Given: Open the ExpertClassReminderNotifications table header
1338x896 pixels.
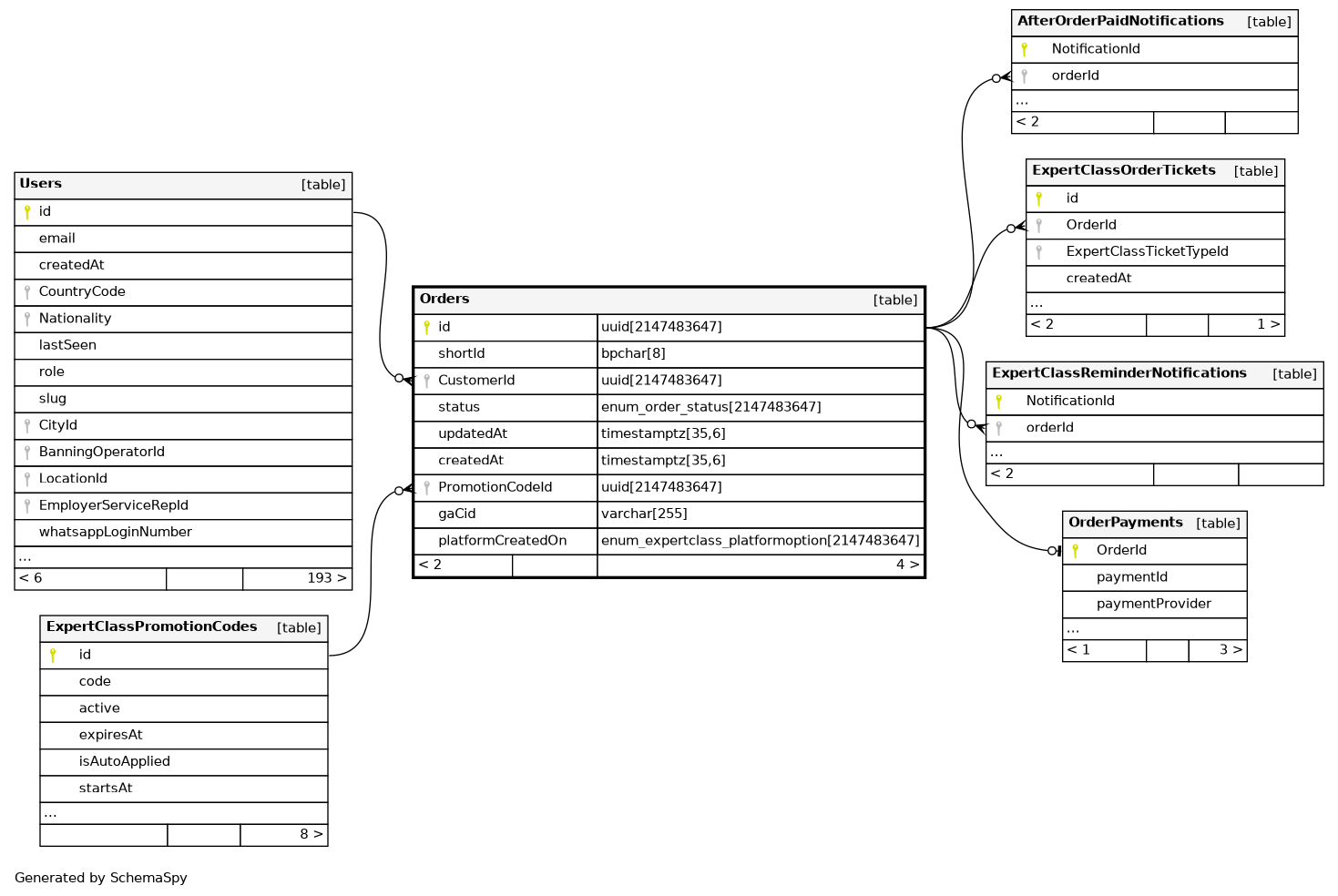Looking at the screenshot, I should pyautogui.click(x=1118, y=373).
